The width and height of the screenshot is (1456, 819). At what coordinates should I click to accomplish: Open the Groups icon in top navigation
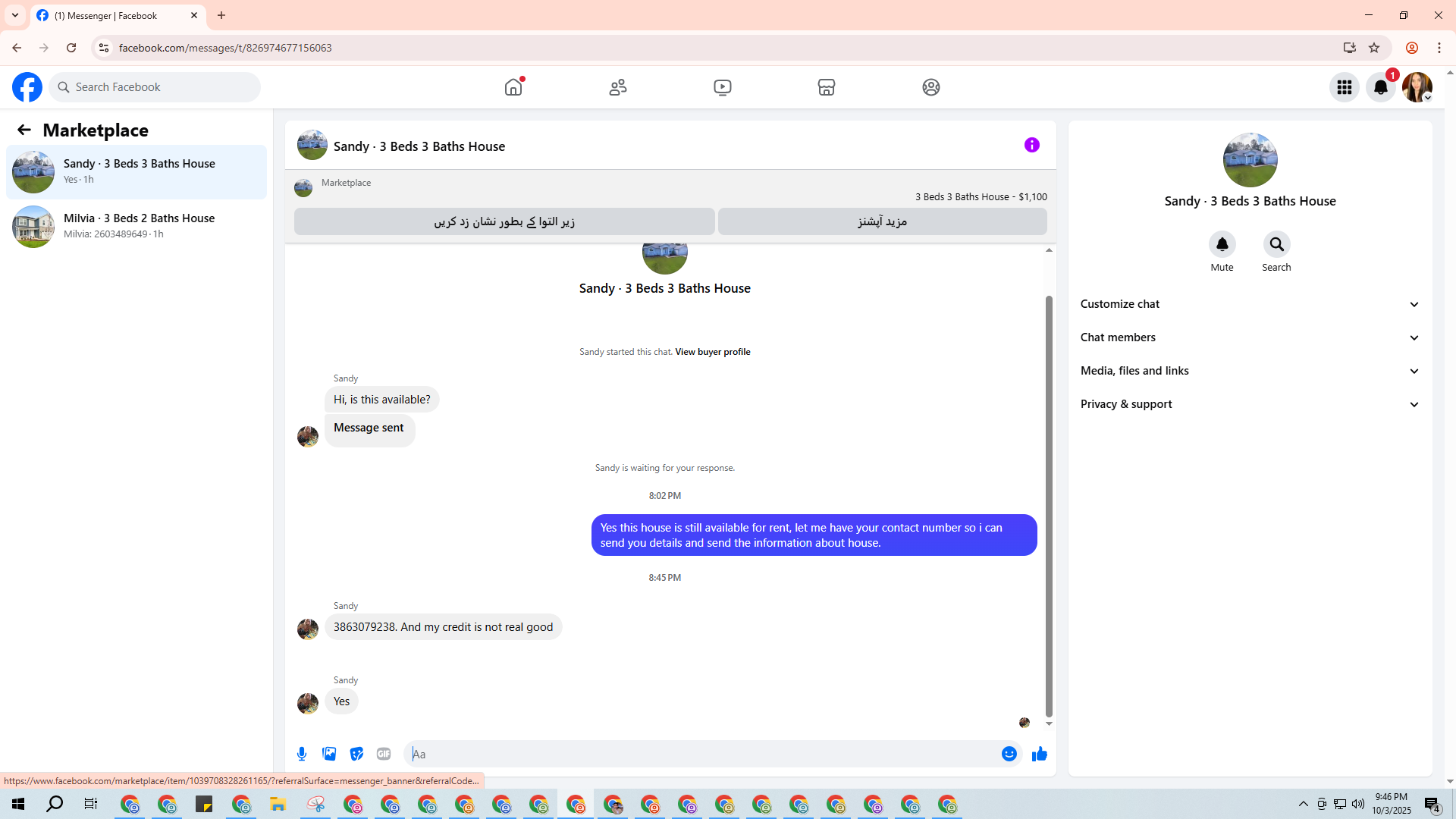click(931, 87)
